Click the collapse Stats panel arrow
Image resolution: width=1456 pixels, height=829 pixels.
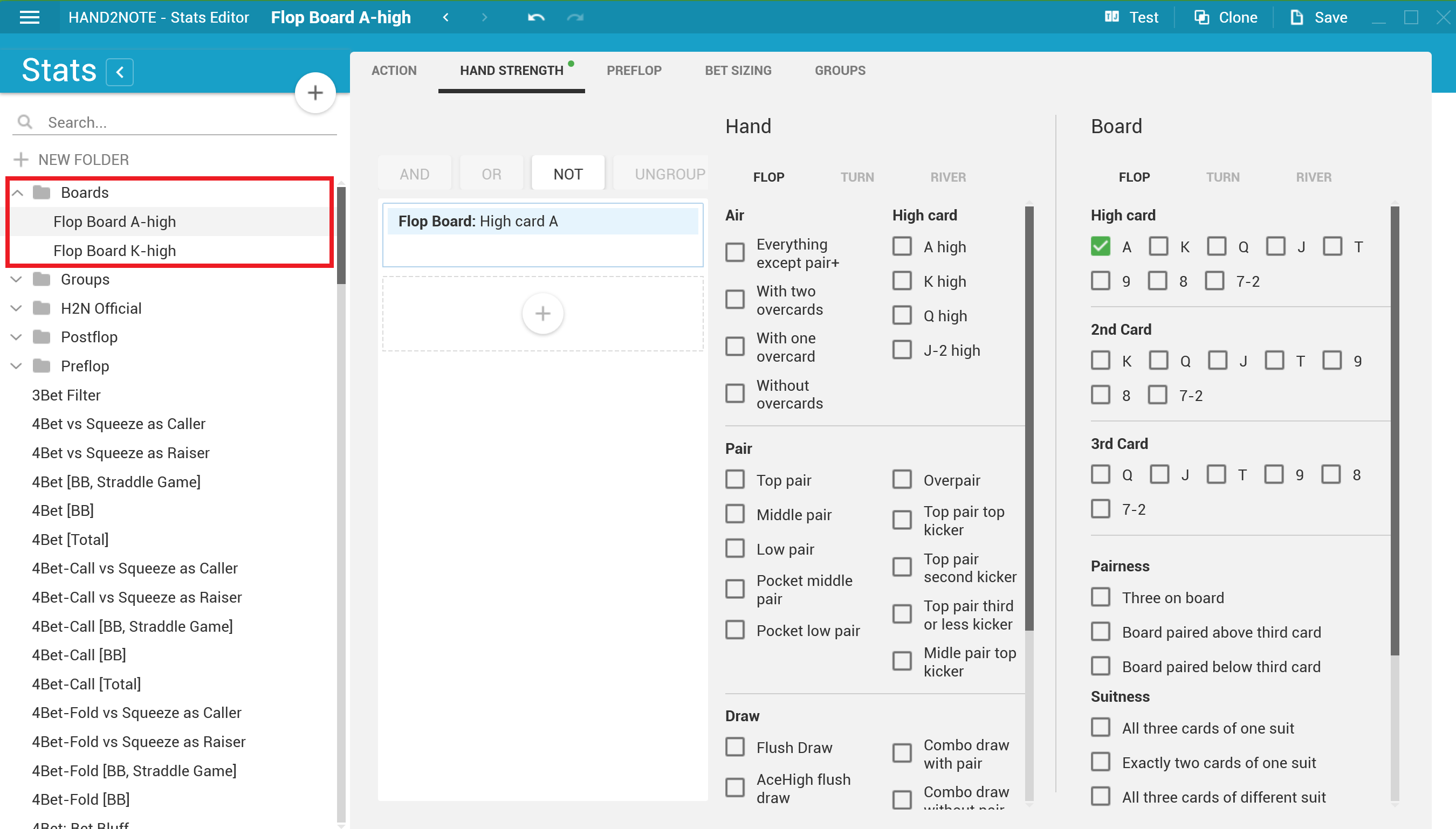[119, 72]
